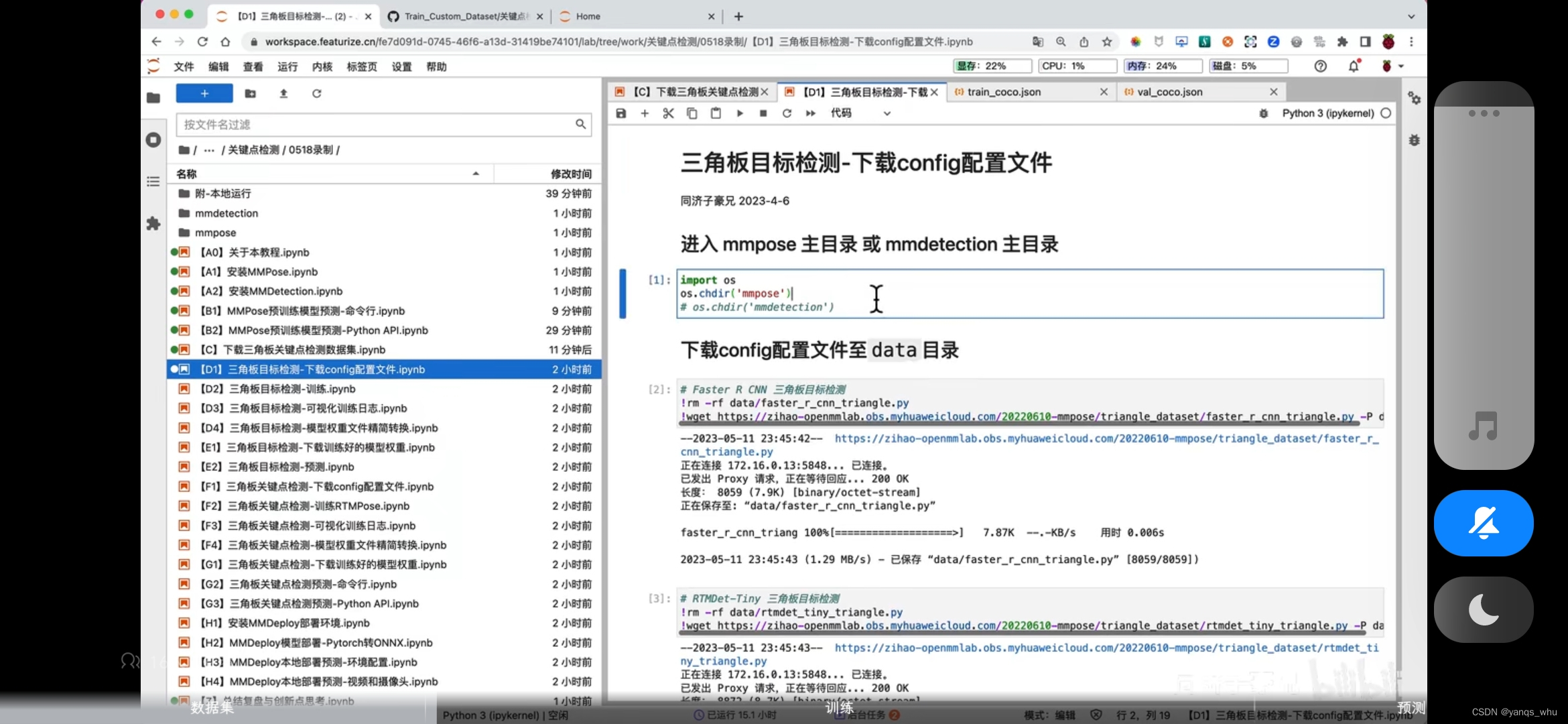Switch to the Home browser tab

pos(637,16)
